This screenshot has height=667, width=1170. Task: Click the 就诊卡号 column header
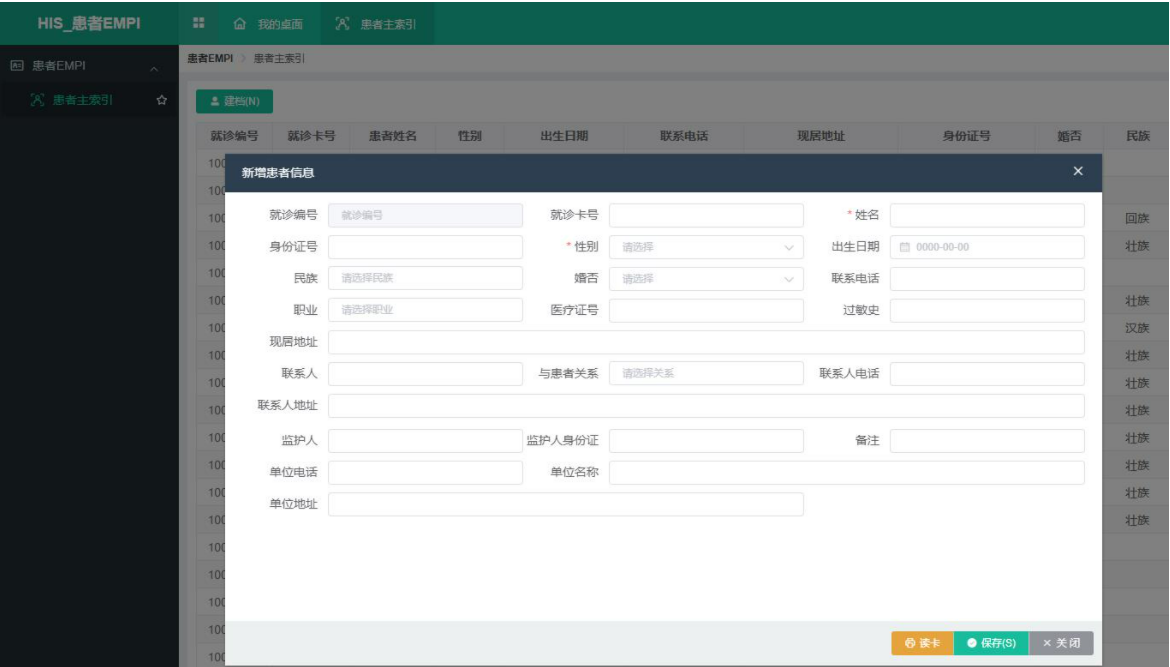click(311, 136)
